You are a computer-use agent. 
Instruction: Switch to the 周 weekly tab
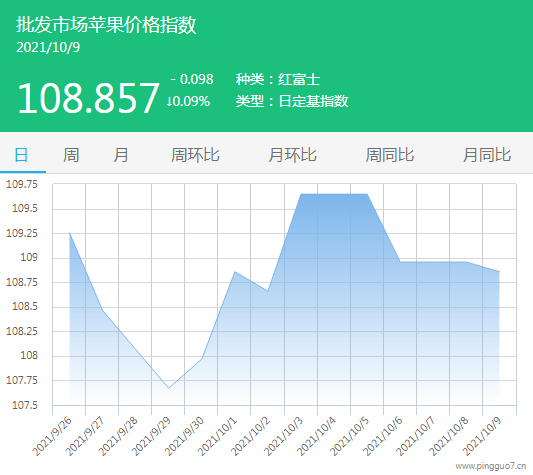click(71, 155)
